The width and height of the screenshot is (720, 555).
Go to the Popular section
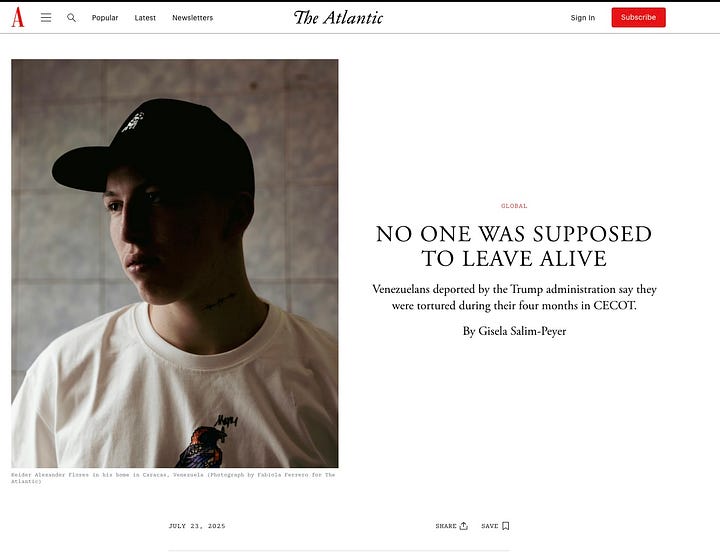[105, 17]
